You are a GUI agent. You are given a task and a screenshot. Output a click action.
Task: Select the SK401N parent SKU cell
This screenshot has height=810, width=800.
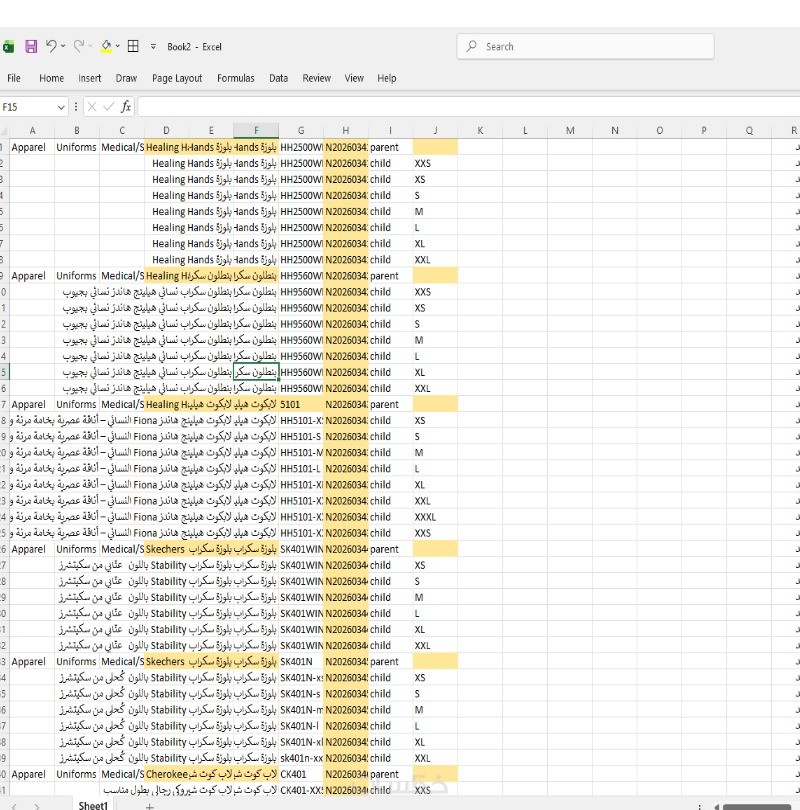(301, 662)
